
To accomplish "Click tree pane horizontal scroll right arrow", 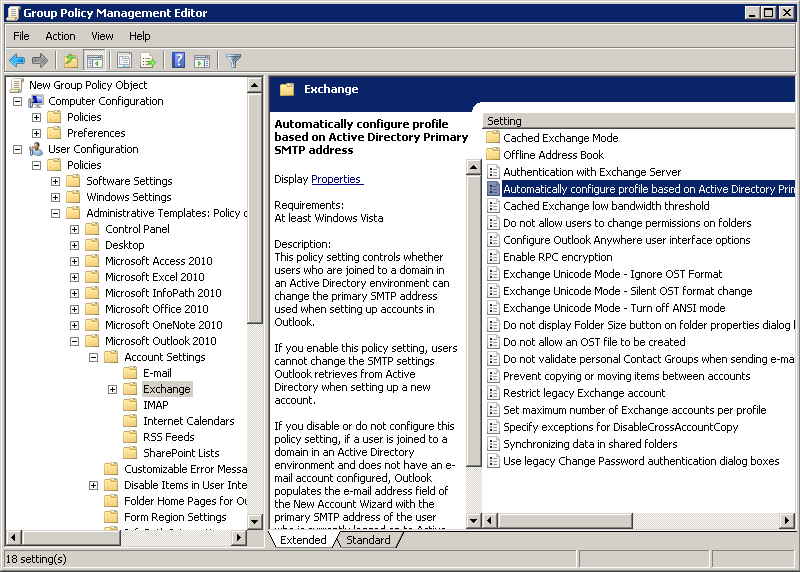I will pos(238,537).
